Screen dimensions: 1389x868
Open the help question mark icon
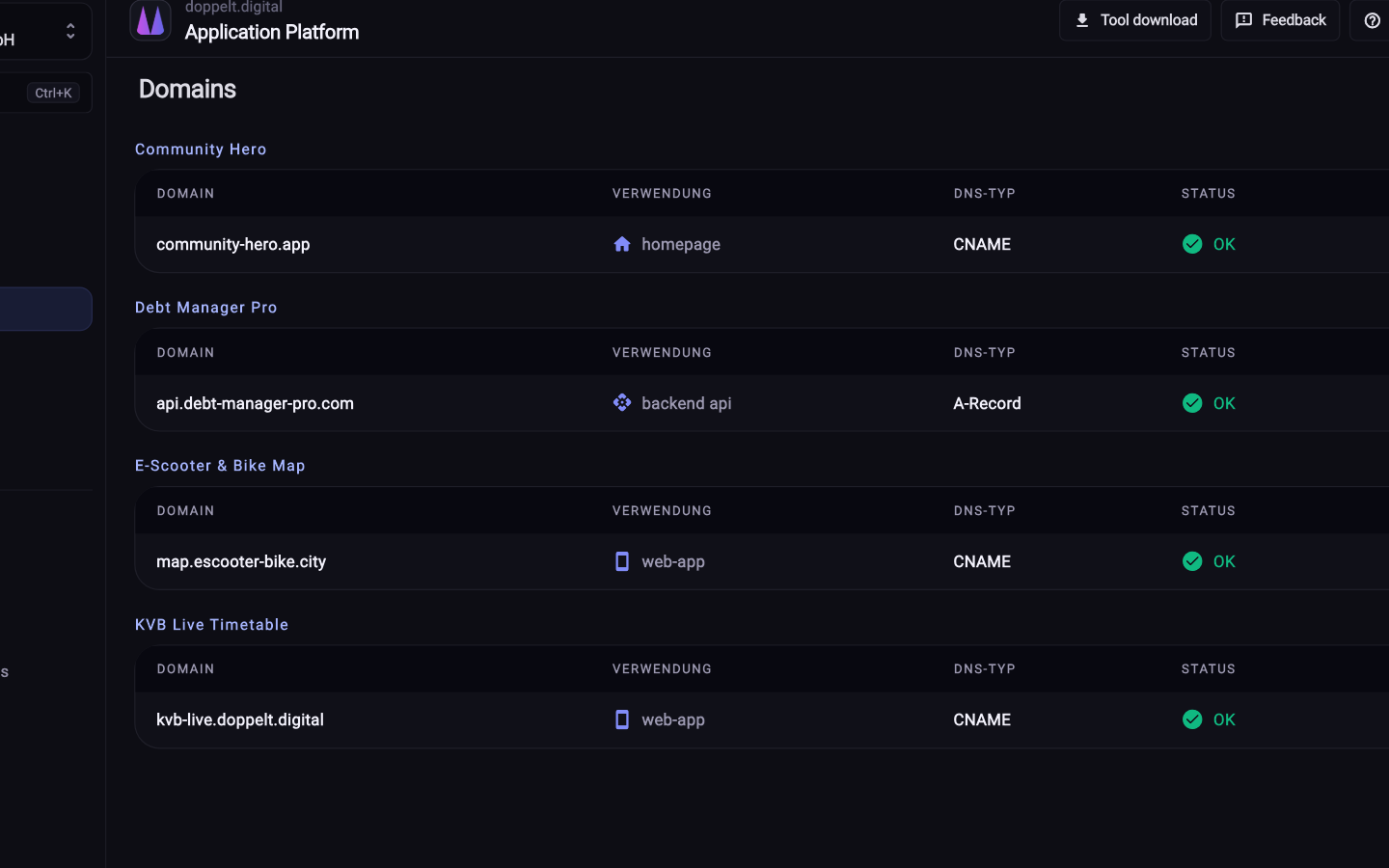(x=1372, y=20)
